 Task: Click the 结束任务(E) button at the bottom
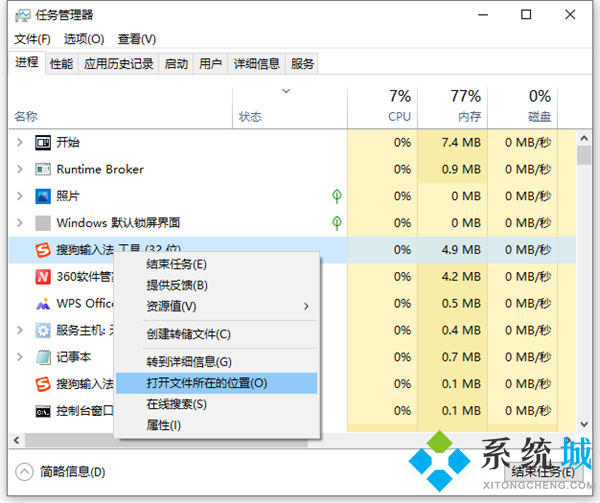click(543, 472)
